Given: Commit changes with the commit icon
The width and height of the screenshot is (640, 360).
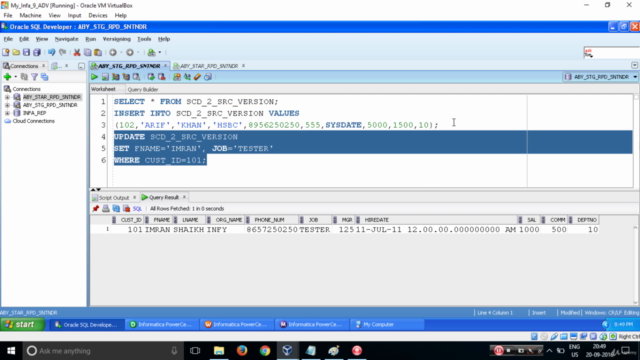Looking at the screenshot, I should click(x=151, y=77).
